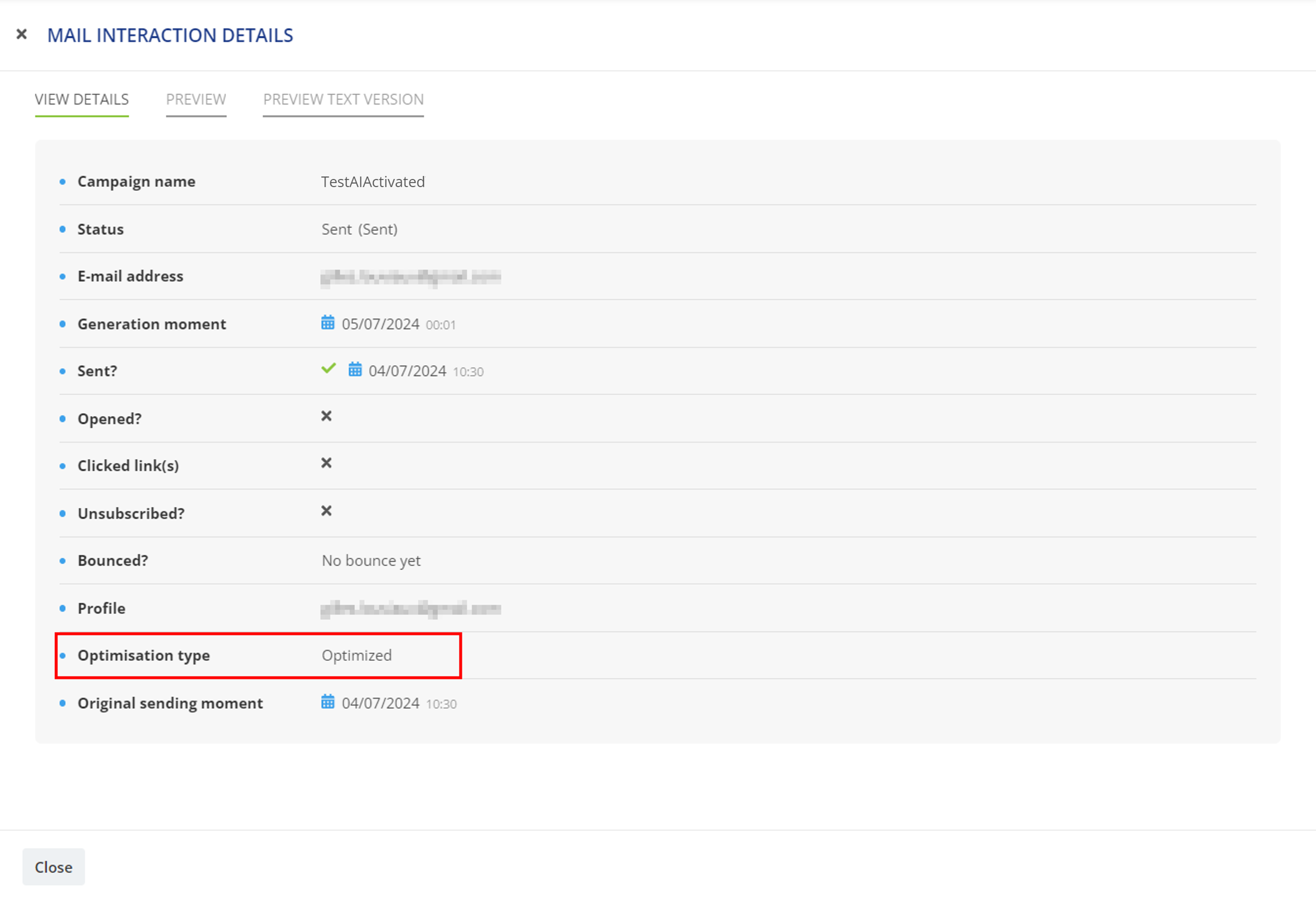Image resolution: width=1316 pixels, height=902 pixels.
Task: Click the Status label
Action: coord(101,230)
